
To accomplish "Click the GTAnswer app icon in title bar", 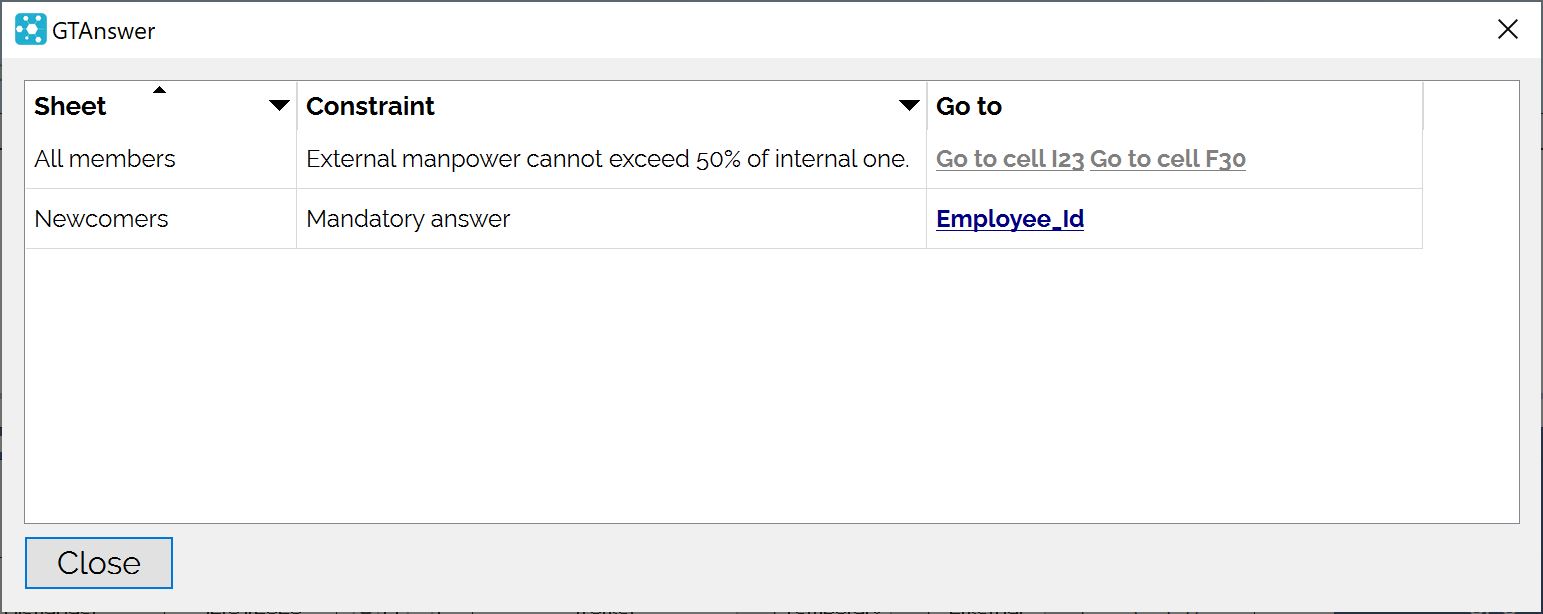I will click(x=30, y=30).
